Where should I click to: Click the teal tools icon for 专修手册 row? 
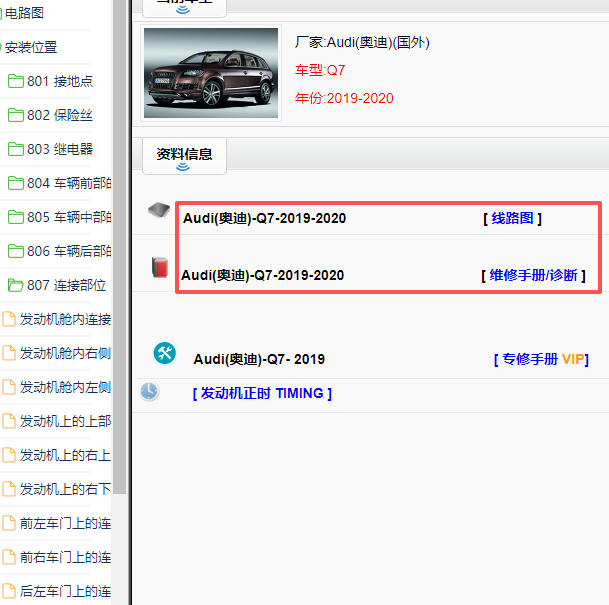coord(165,353)
